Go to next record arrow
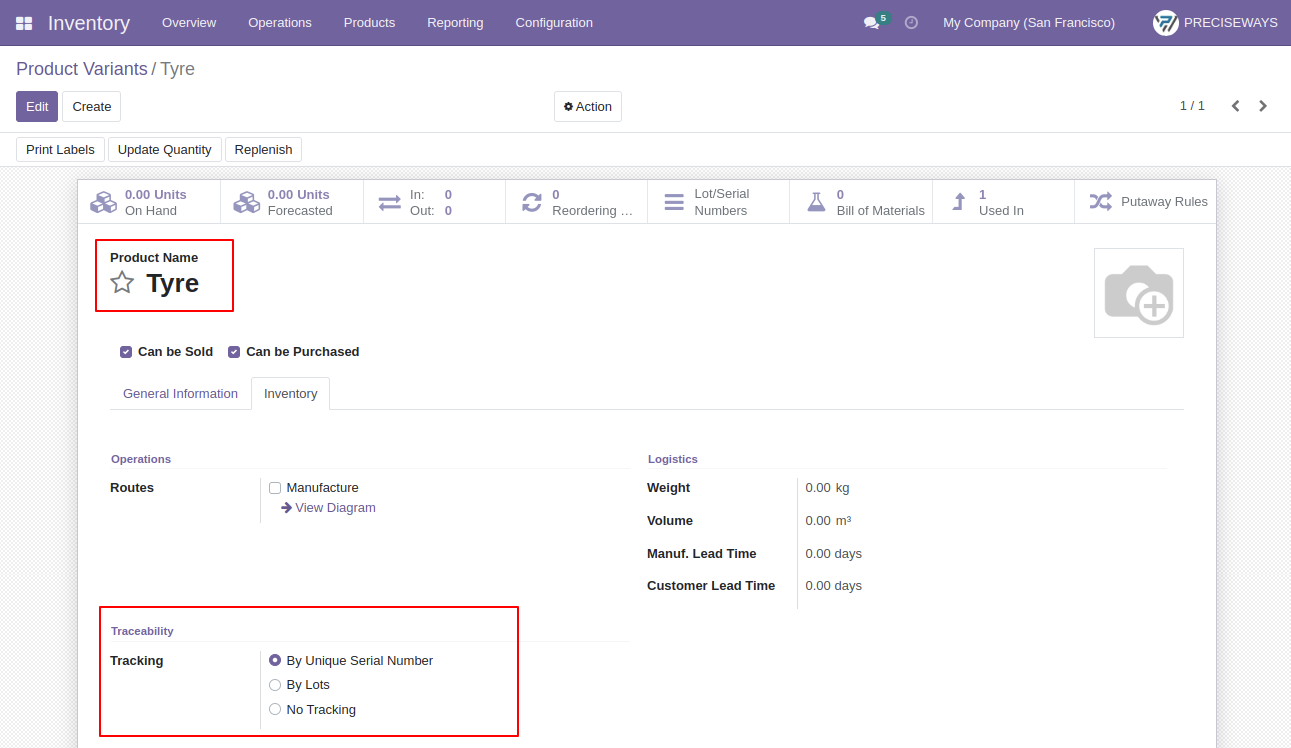1291x748 pixels. pyautogui.click(x=1263, y=106)
